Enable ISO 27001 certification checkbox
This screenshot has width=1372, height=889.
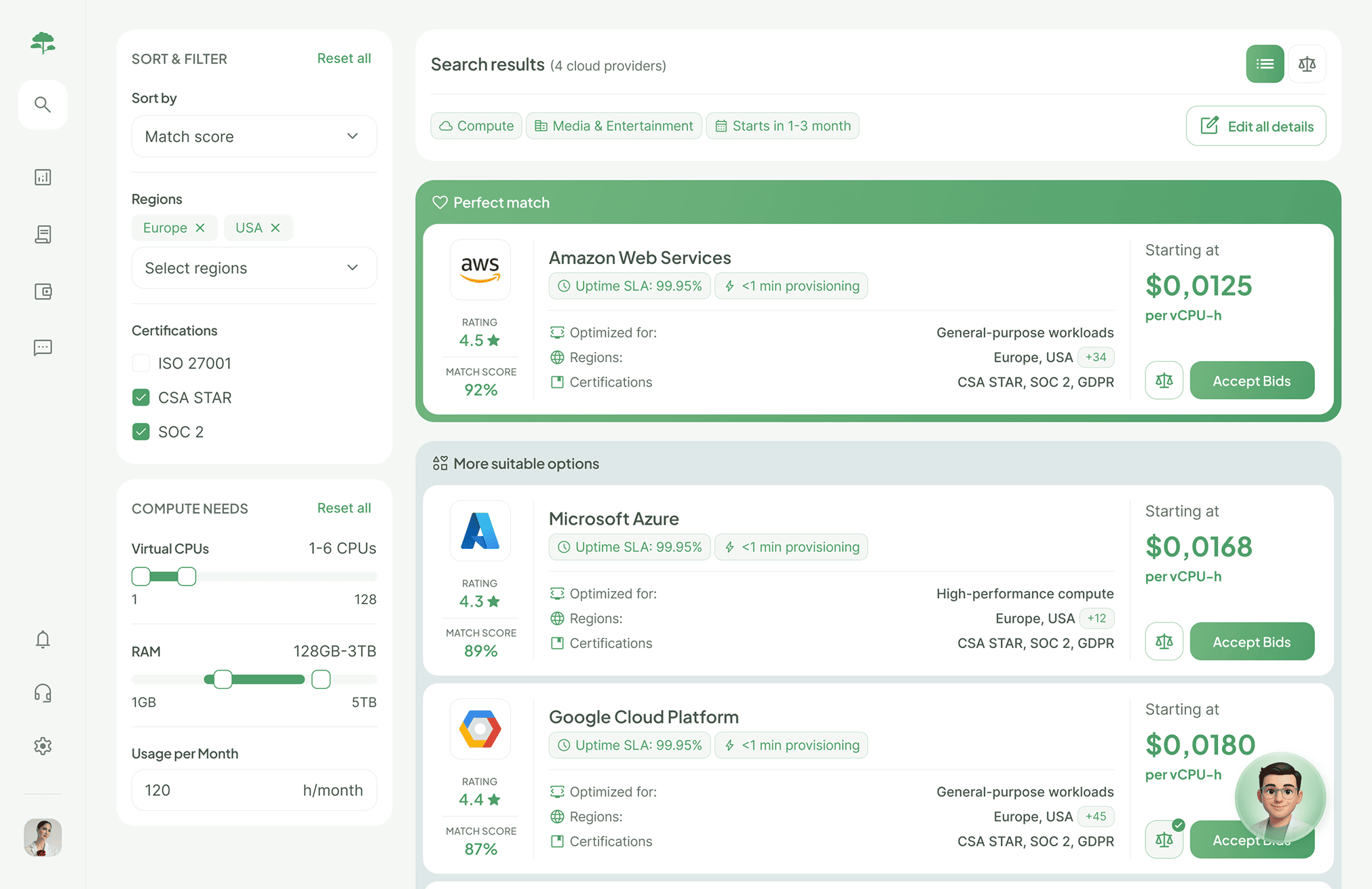pyautogui.click(x=141, y=363)
